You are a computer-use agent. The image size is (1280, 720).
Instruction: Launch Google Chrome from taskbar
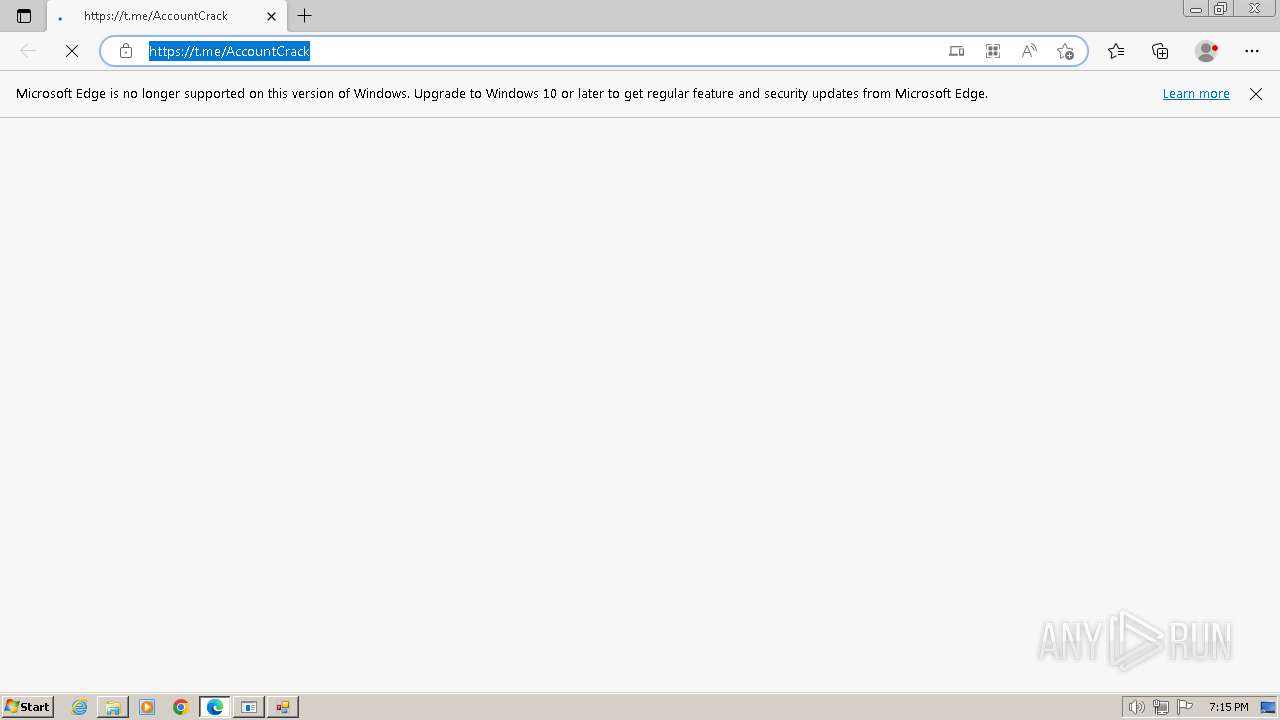[x=181, y=707]
